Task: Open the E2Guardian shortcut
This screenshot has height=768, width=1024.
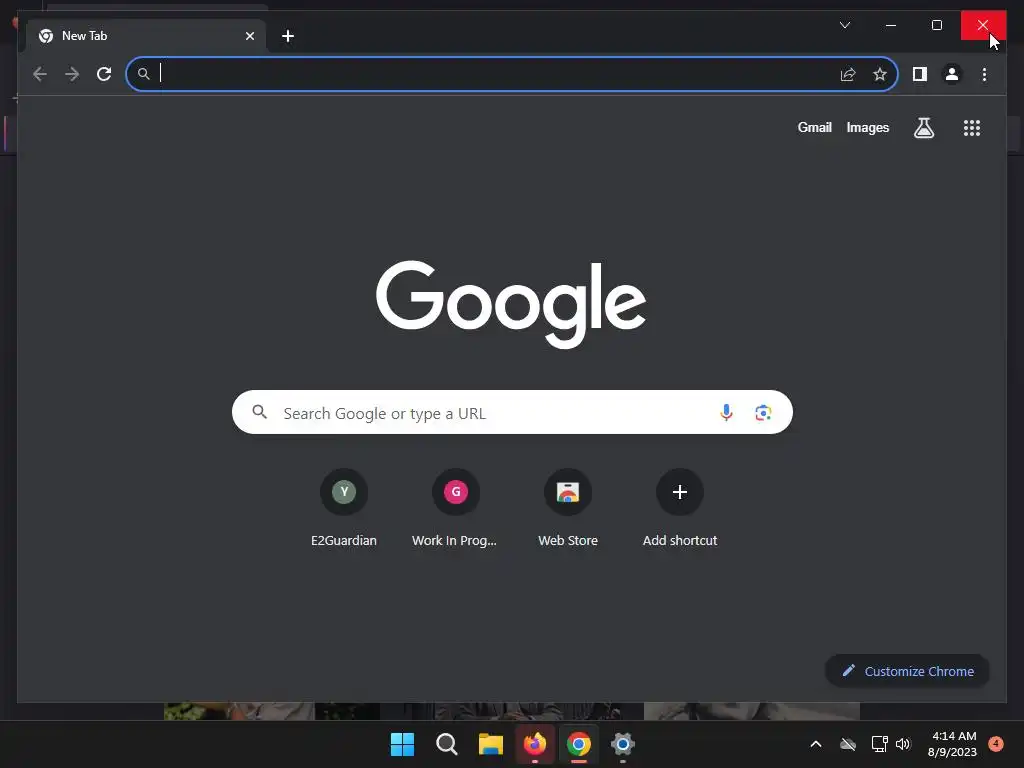Action: coord(344,509)
